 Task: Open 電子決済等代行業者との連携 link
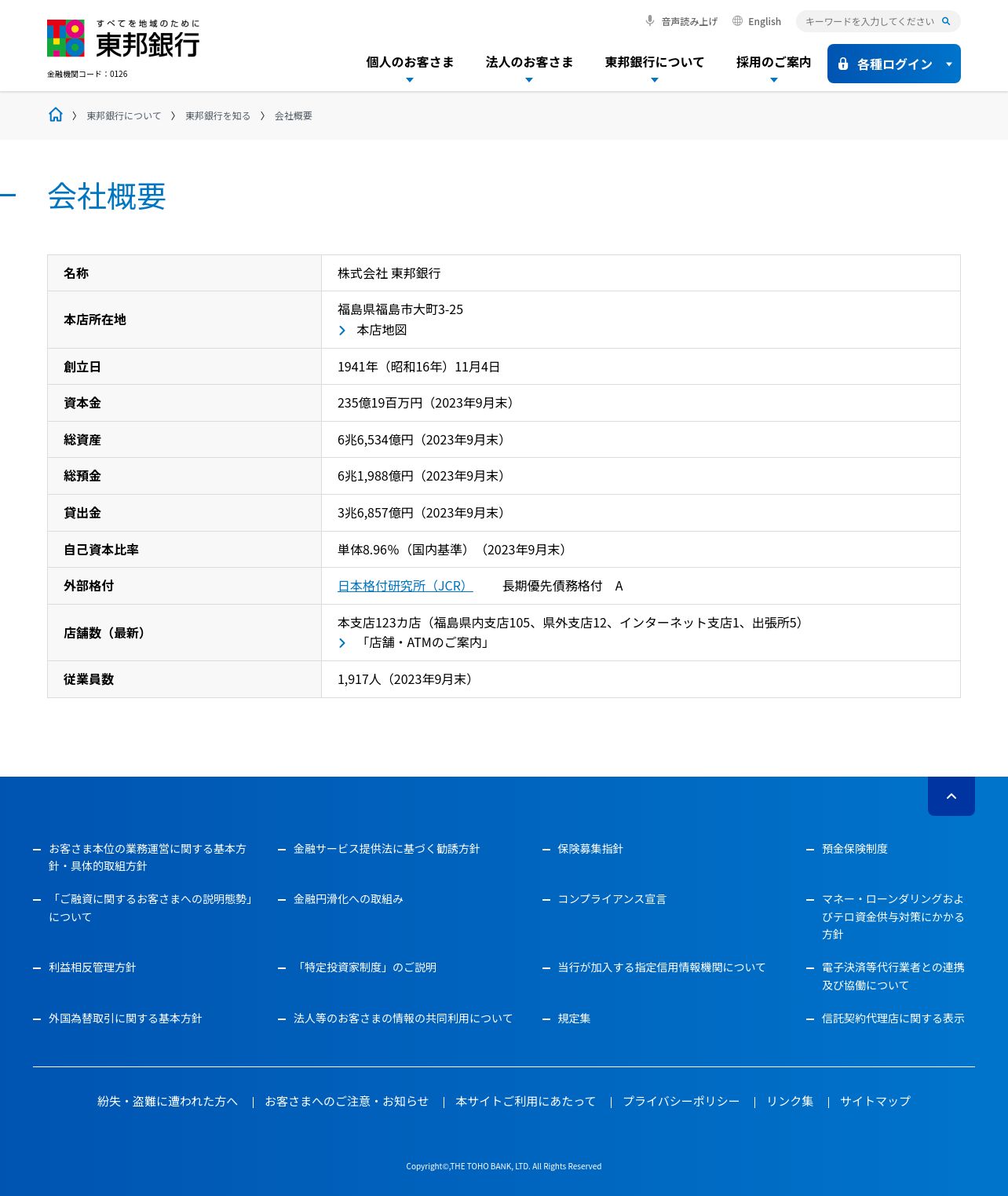tap(893, 976)
